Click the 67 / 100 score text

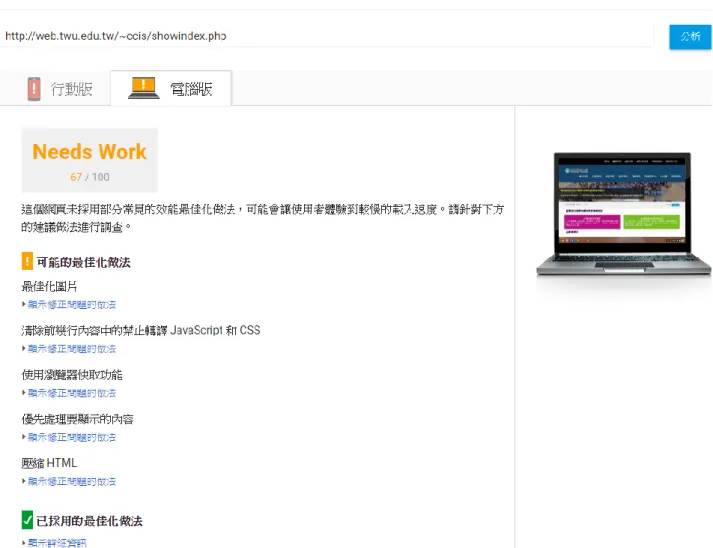(x=90, y=177)
